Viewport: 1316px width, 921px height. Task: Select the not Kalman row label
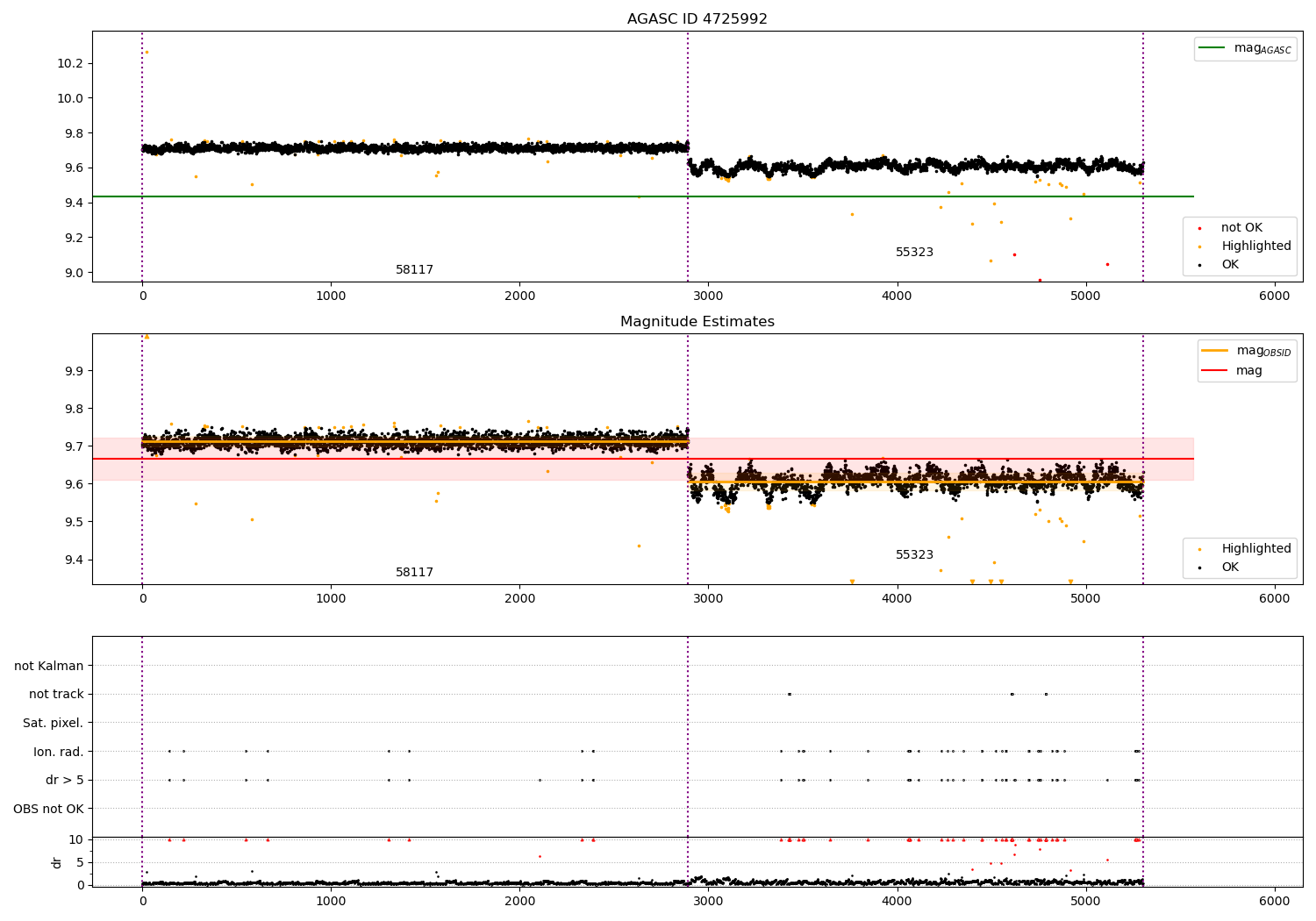click(49, 666)
